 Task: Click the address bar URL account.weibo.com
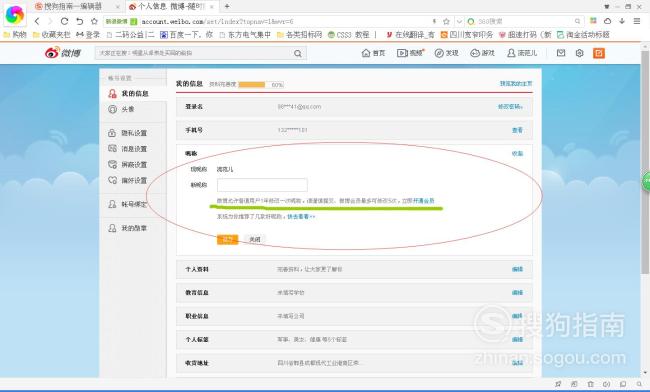point(217,21)
